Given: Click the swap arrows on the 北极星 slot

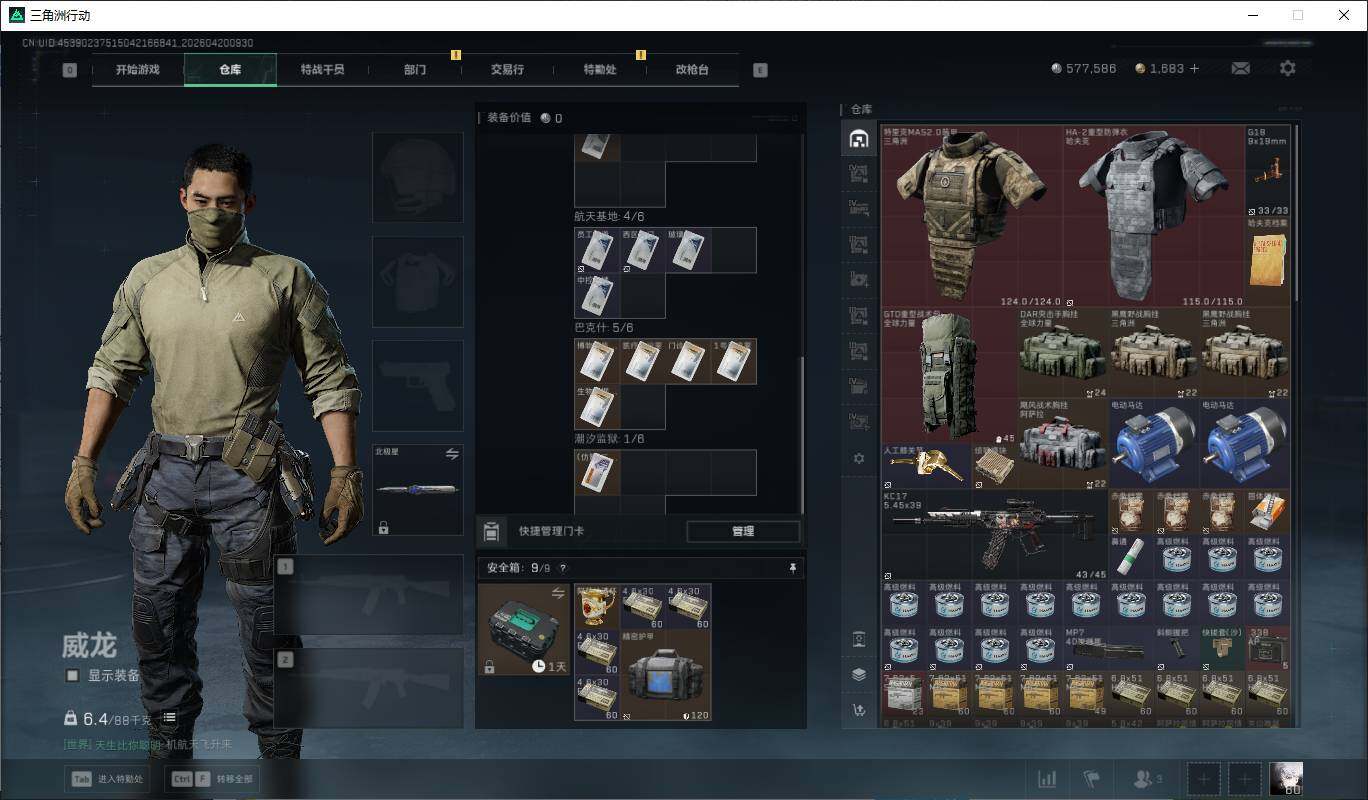Looking at the screenshot, I should [452, 454].
